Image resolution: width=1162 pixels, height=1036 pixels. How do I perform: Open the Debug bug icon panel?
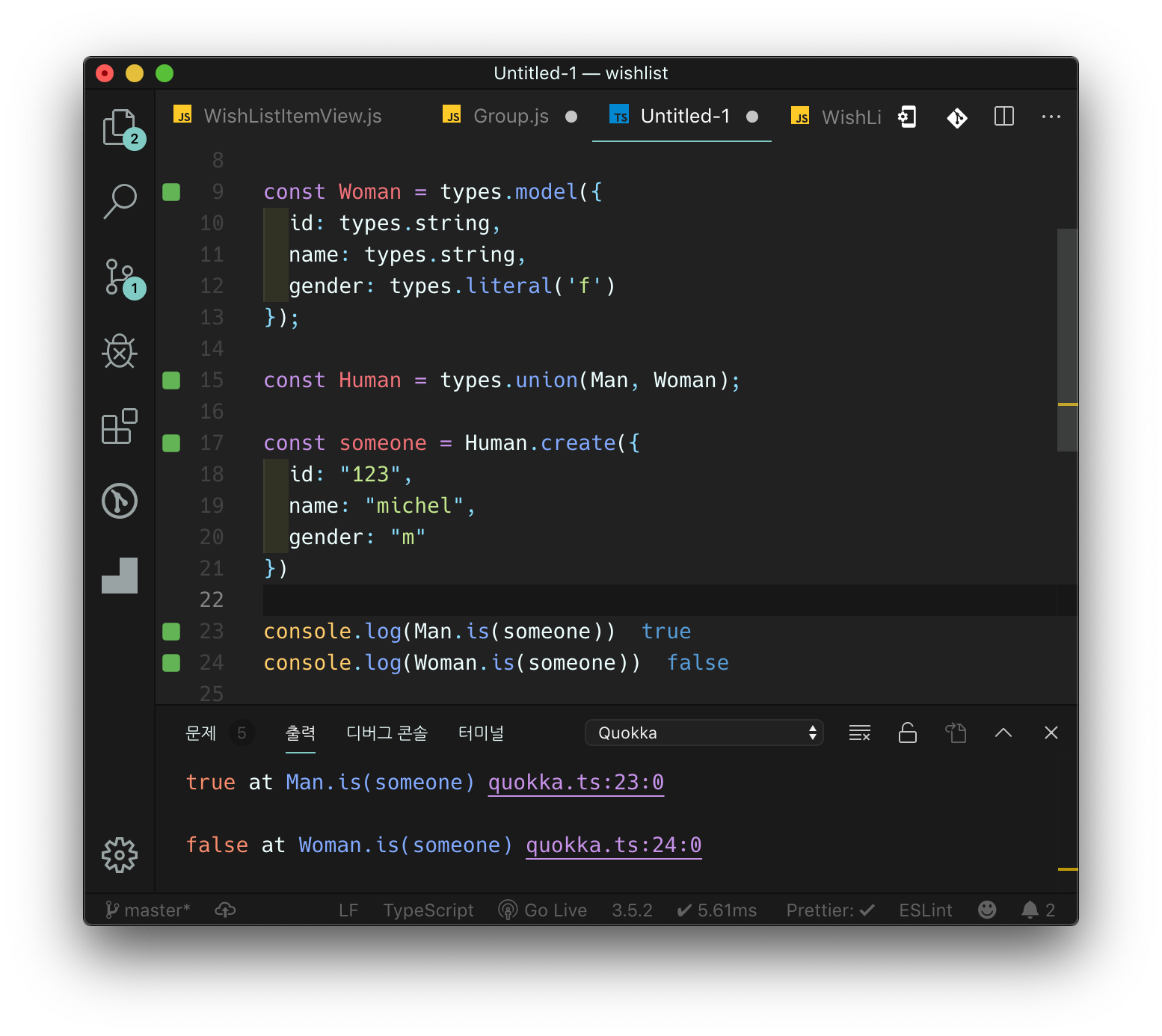pyautogui.click(x=120, y=351)
